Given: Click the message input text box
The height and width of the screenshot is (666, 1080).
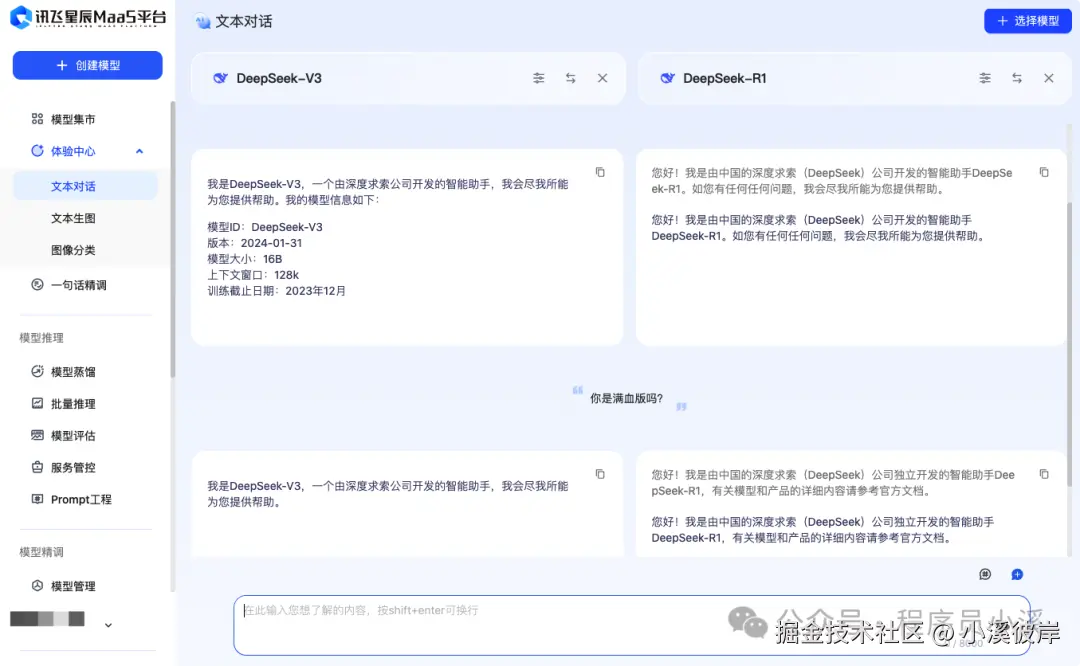Looking at the screenshot, I should click(632, 625).
